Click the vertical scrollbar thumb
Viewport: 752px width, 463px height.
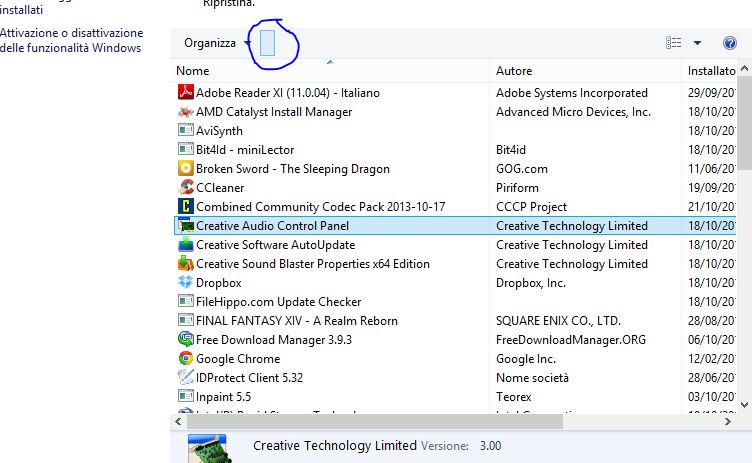point(744,123)
